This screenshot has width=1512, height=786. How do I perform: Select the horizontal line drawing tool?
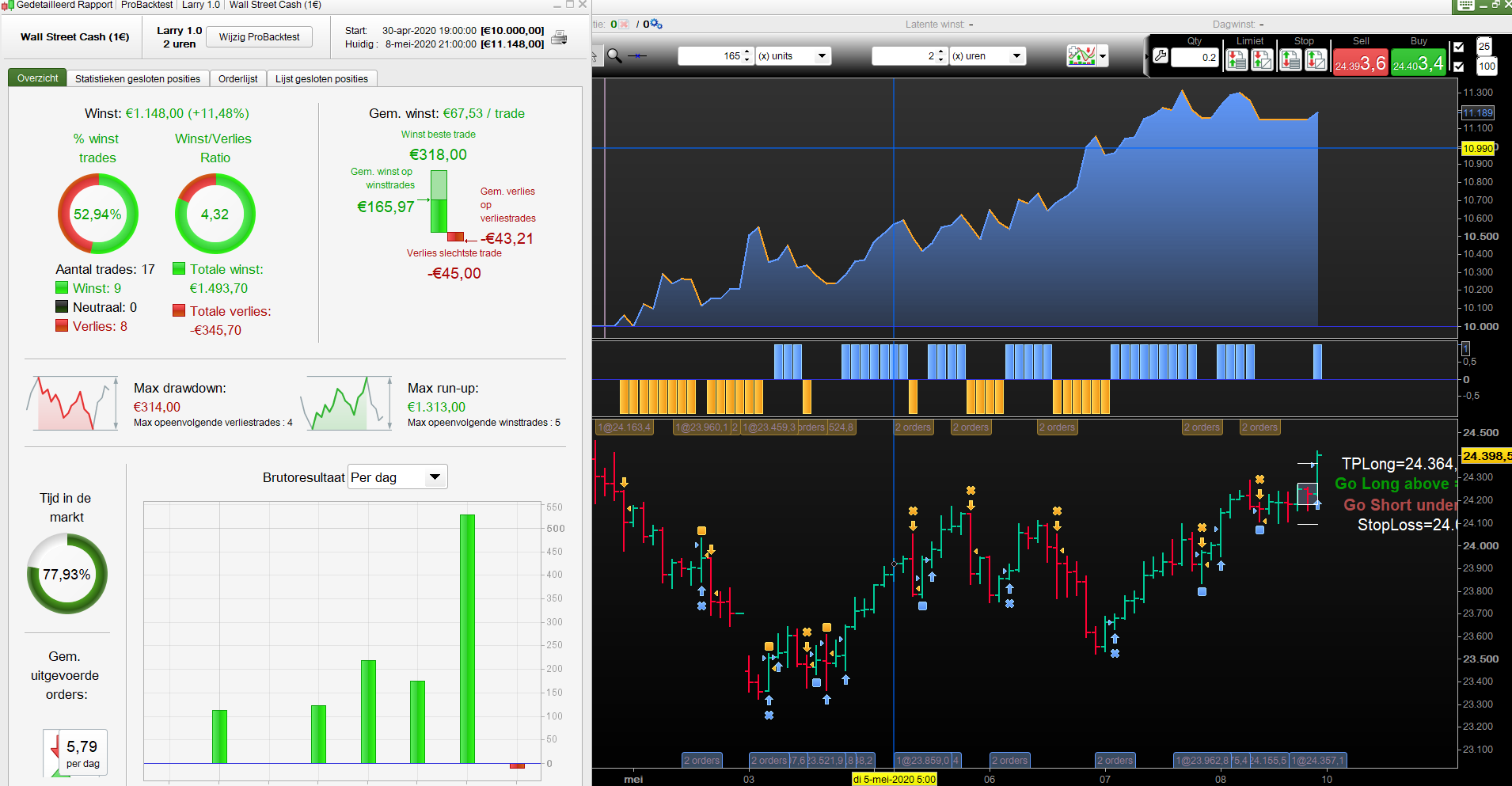click(x=637, y=55)
